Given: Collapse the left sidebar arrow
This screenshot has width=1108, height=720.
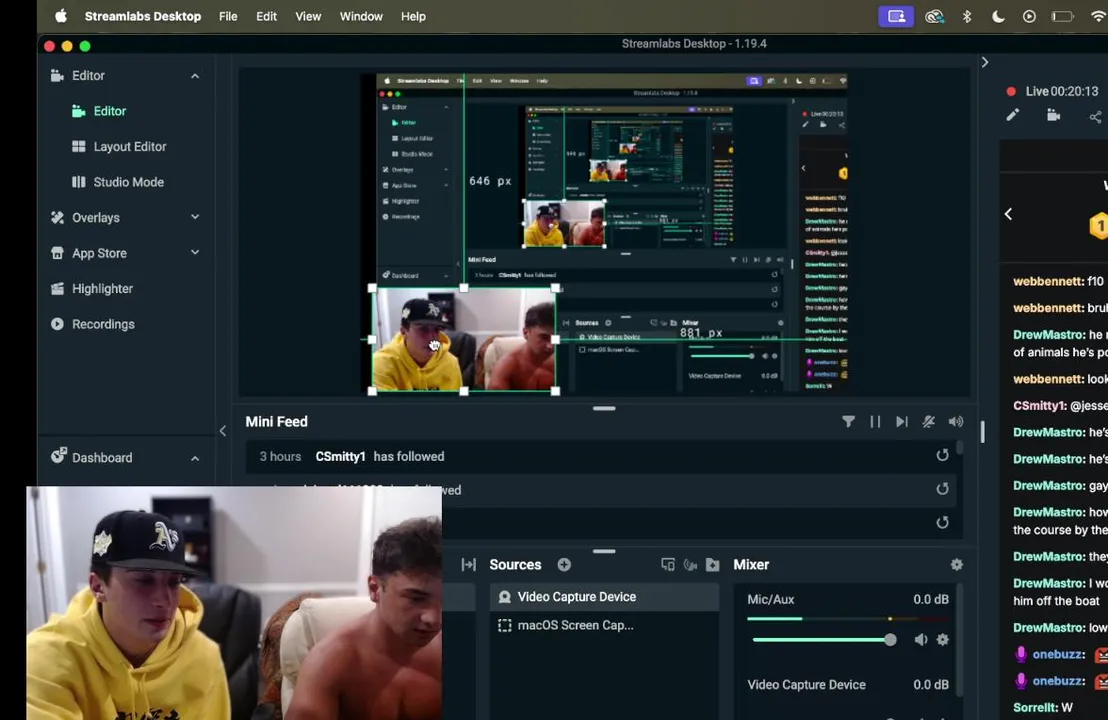Looking at the screenshot, I should (x=223, y=430).
